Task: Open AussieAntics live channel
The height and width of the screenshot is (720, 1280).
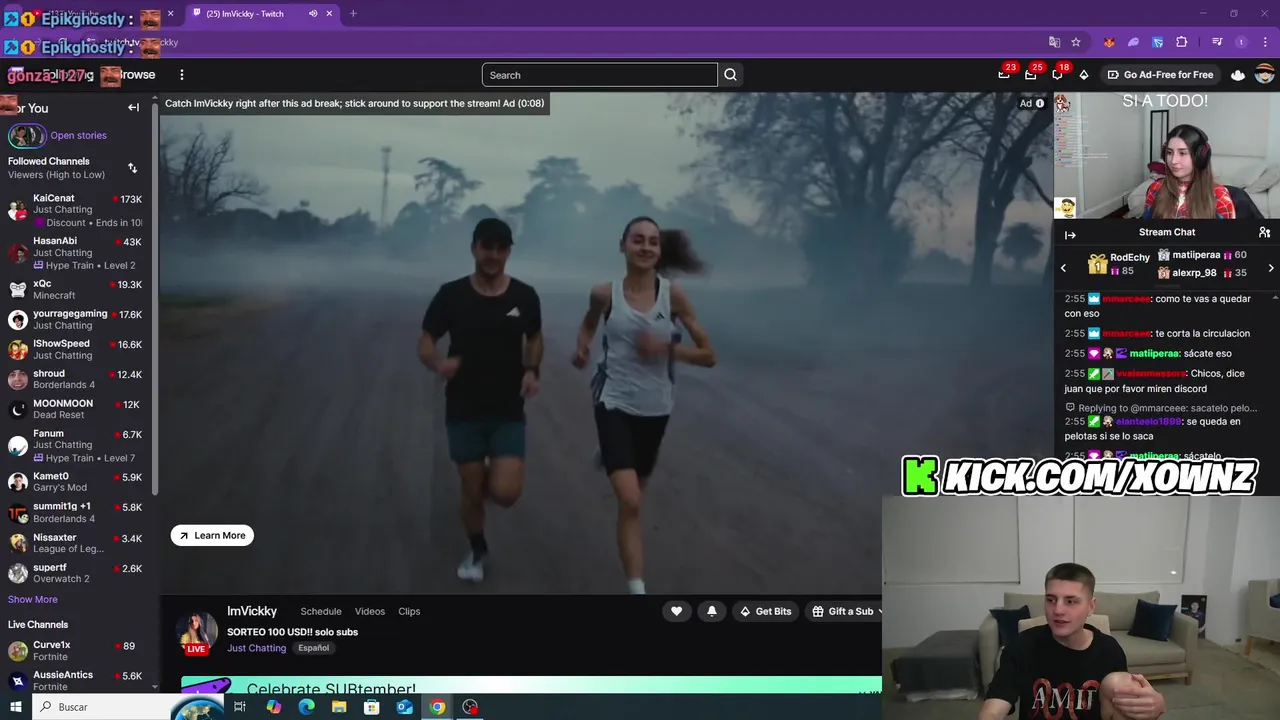Action: tap(76, 680)
